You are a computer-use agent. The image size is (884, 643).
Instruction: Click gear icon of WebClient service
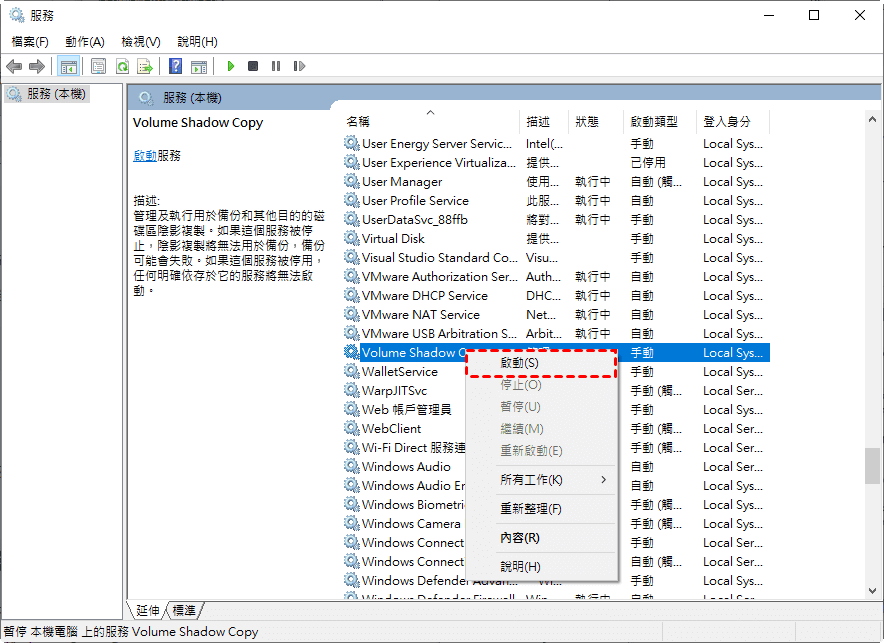(352, 428)
